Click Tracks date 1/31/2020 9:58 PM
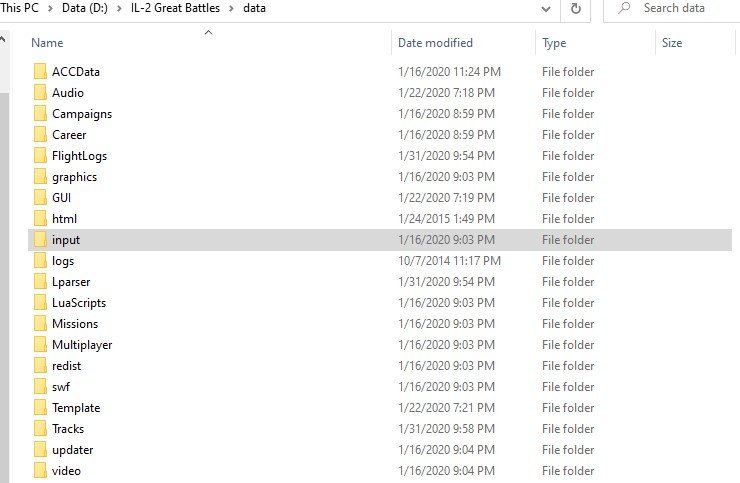Screen dimensions: 740x483 (446, 429)
